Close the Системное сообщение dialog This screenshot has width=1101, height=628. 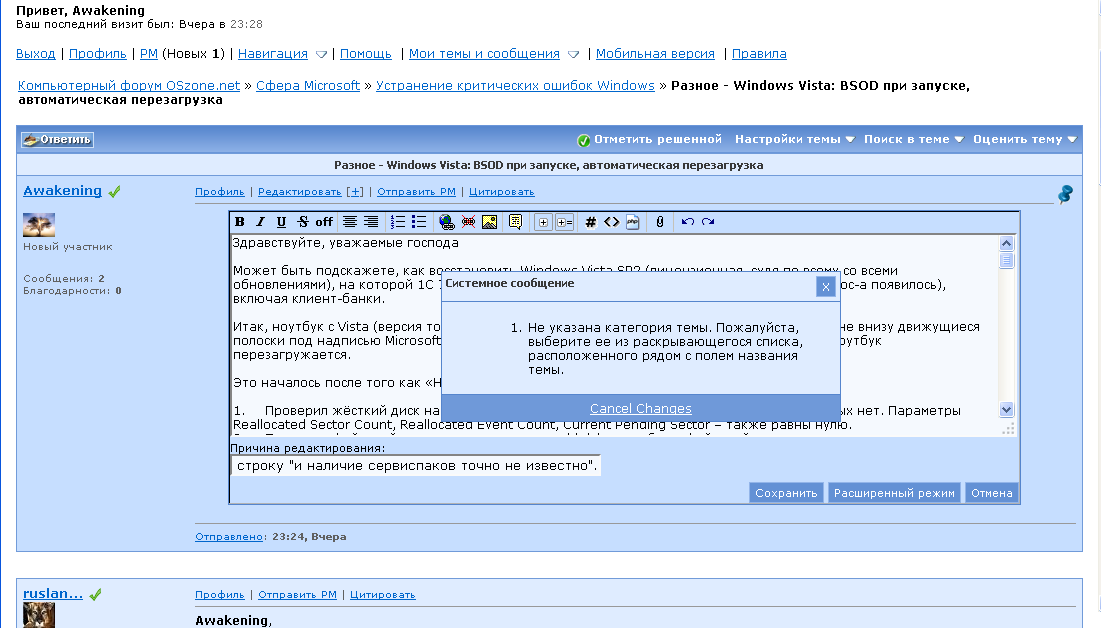point(825,286)
